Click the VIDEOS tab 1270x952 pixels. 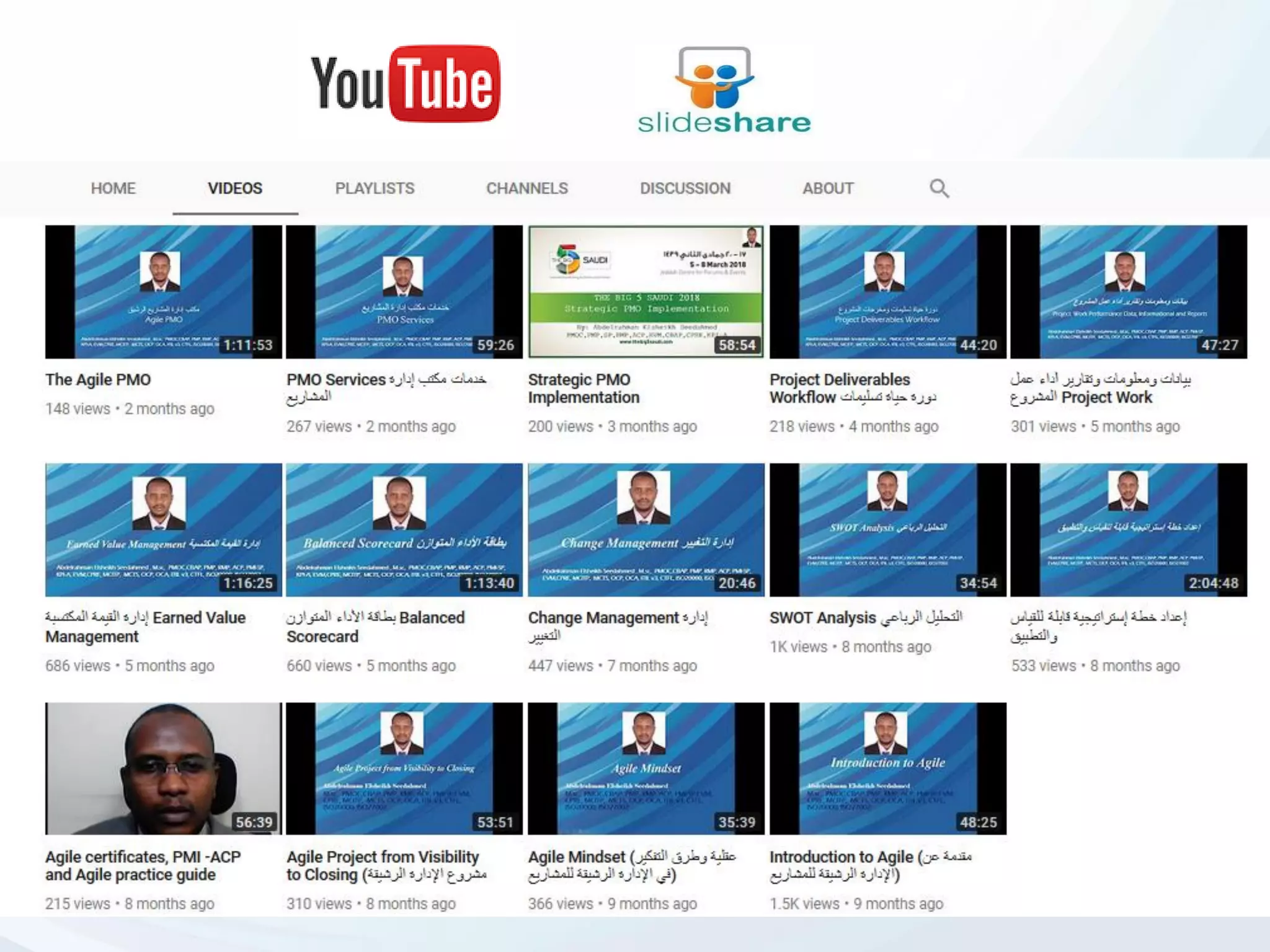[x=235, y=188]
